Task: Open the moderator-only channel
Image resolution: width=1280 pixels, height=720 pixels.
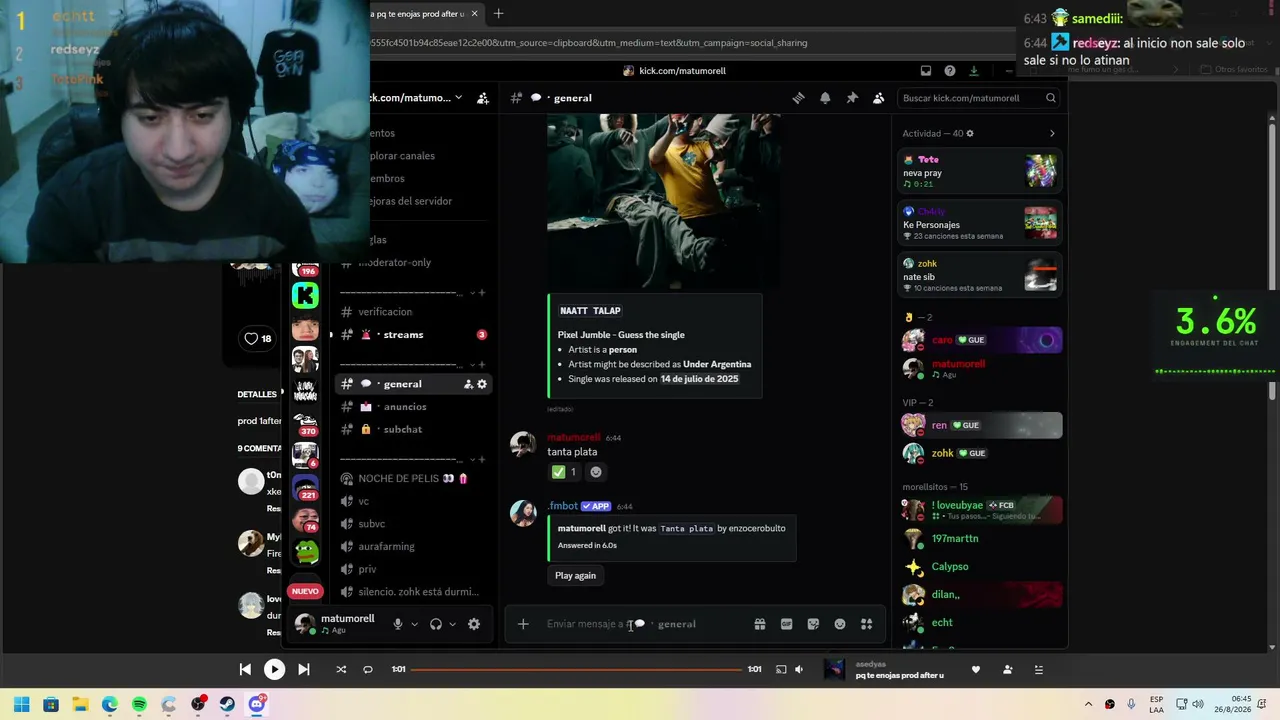Action: click(413, 263)
